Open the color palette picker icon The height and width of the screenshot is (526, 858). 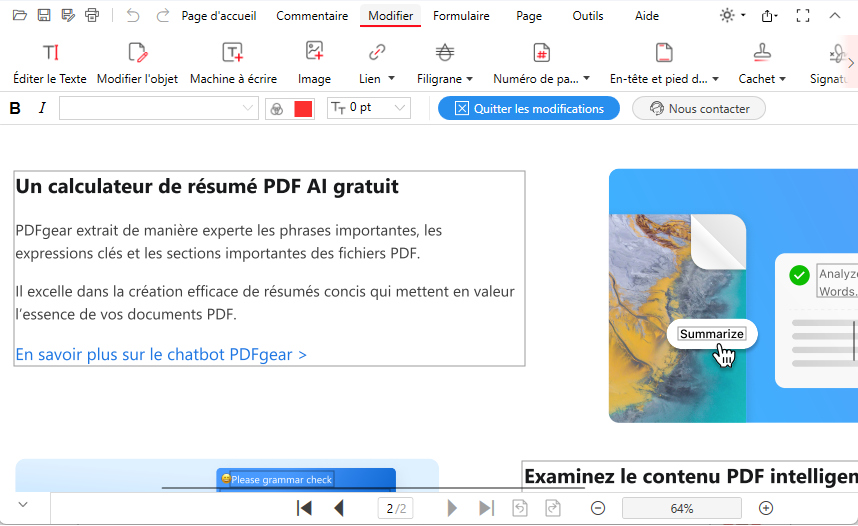point(277,109)
